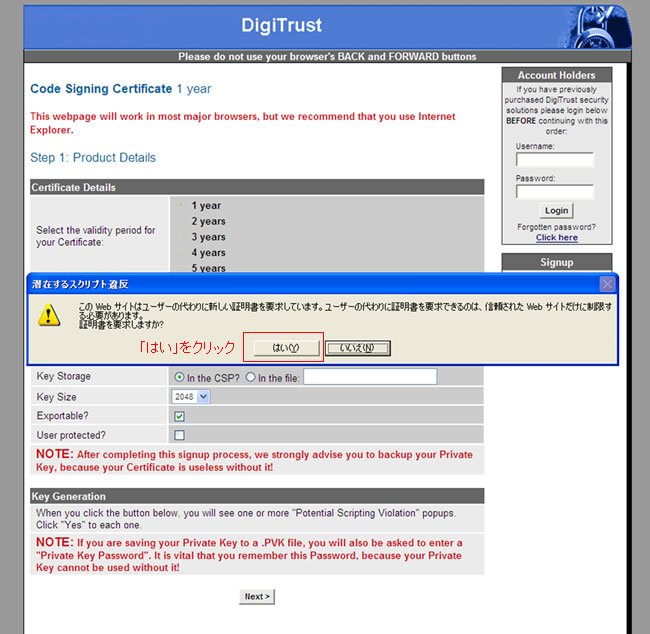Viewport: 650px width, 634px height.
Task: Click the はい(Y) button in the dialog
Action: coord(286,347)
